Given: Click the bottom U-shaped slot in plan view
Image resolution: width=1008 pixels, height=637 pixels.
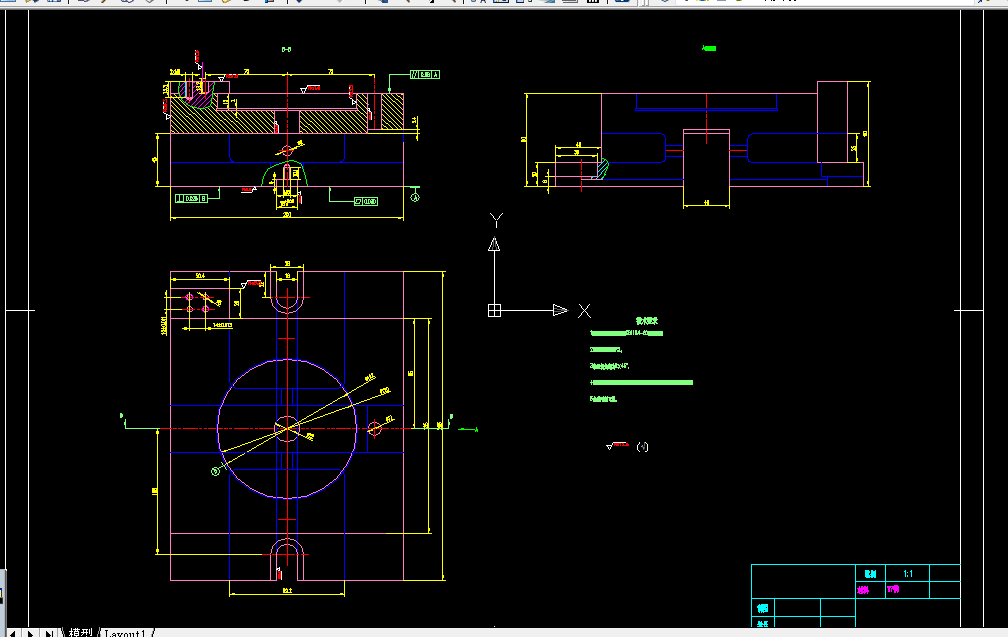Looking at the screenshot, I should coord(287,559).
